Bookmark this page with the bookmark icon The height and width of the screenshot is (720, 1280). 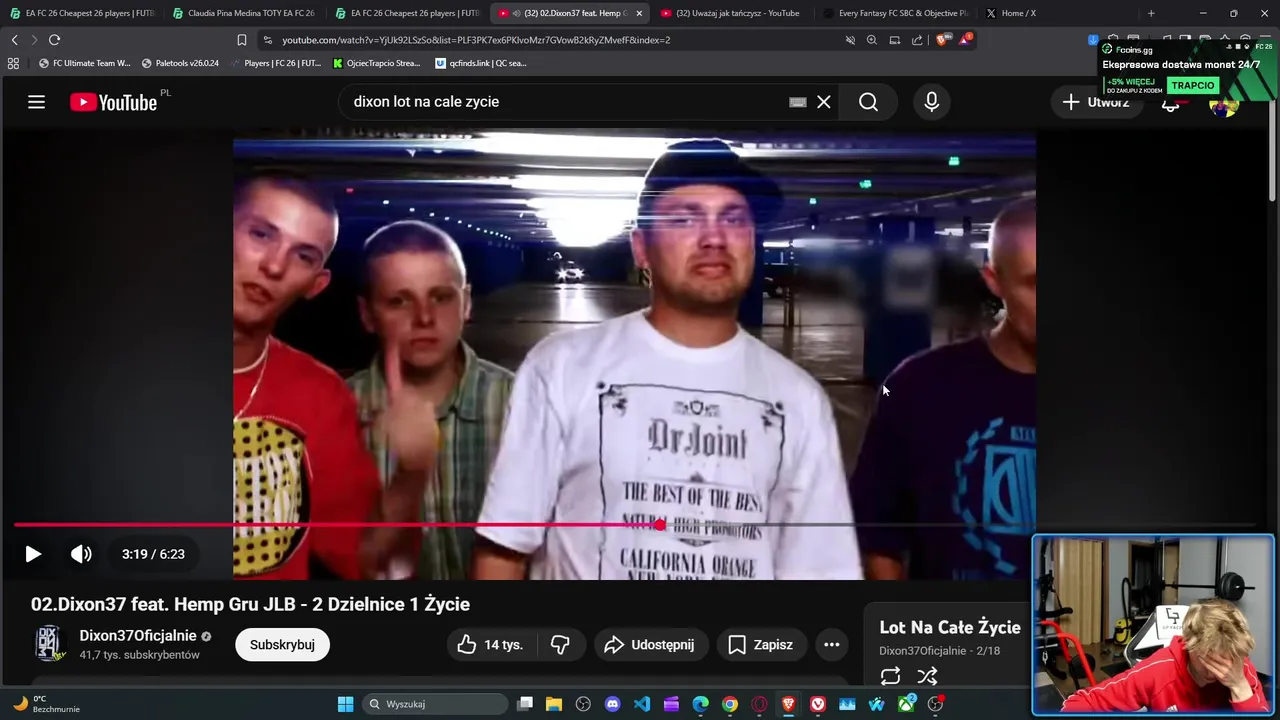pos(241,40)
